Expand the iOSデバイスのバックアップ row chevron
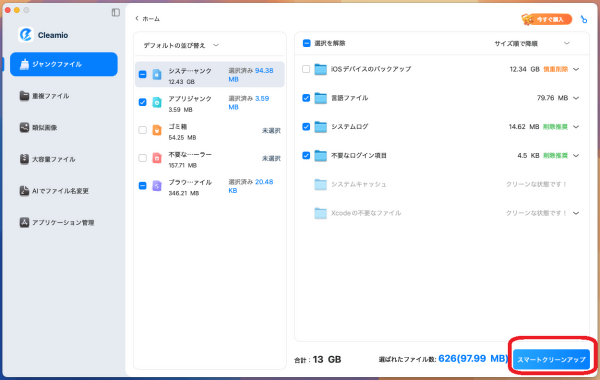The image size is (600, 380). pos(576,69)
